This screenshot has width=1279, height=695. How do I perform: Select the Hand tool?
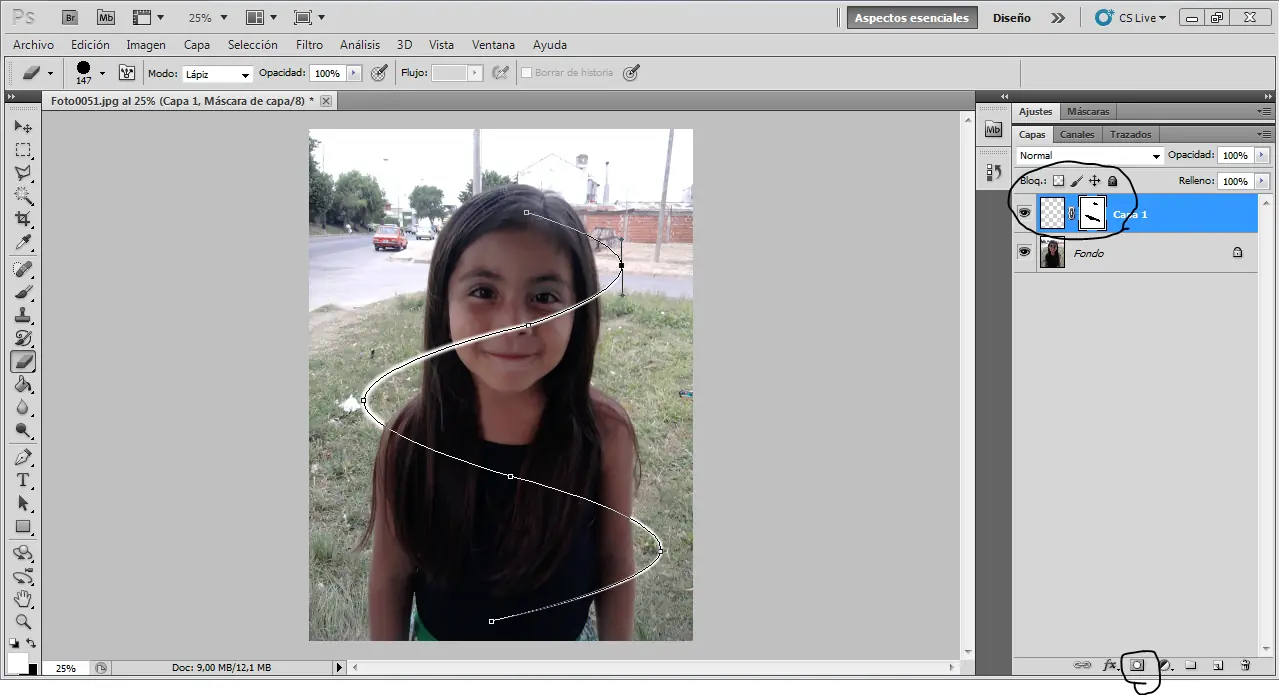23,599
